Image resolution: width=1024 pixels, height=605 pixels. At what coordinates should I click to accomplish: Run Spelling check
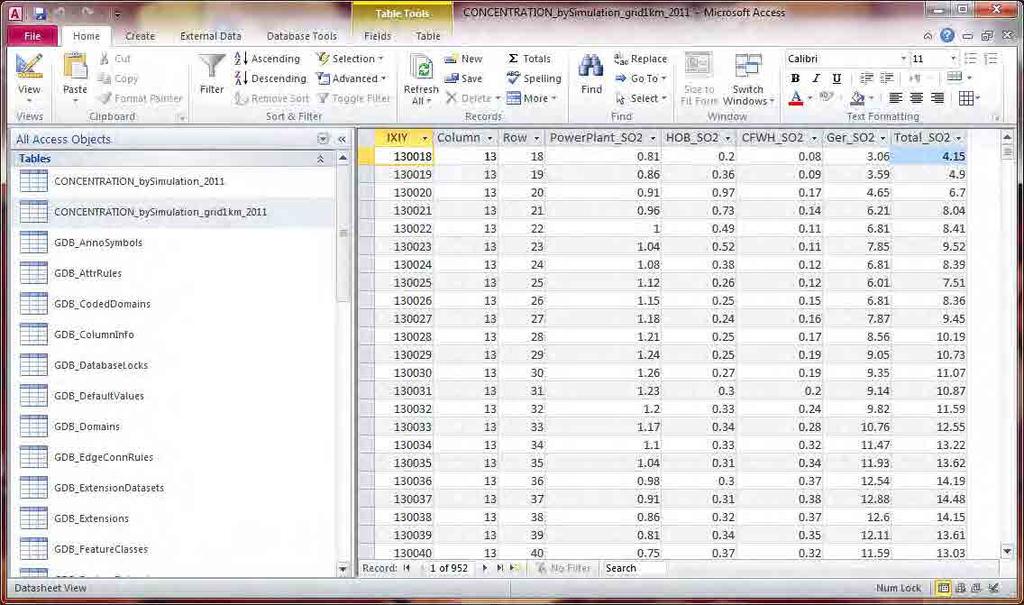534,78
